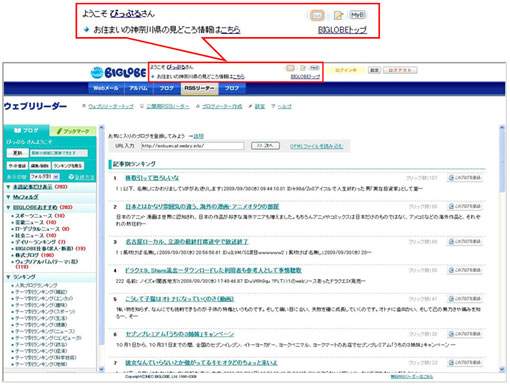Click register-blog icon for first ranked article
Viewport: 510px width, 385px height.
(465, 178)
